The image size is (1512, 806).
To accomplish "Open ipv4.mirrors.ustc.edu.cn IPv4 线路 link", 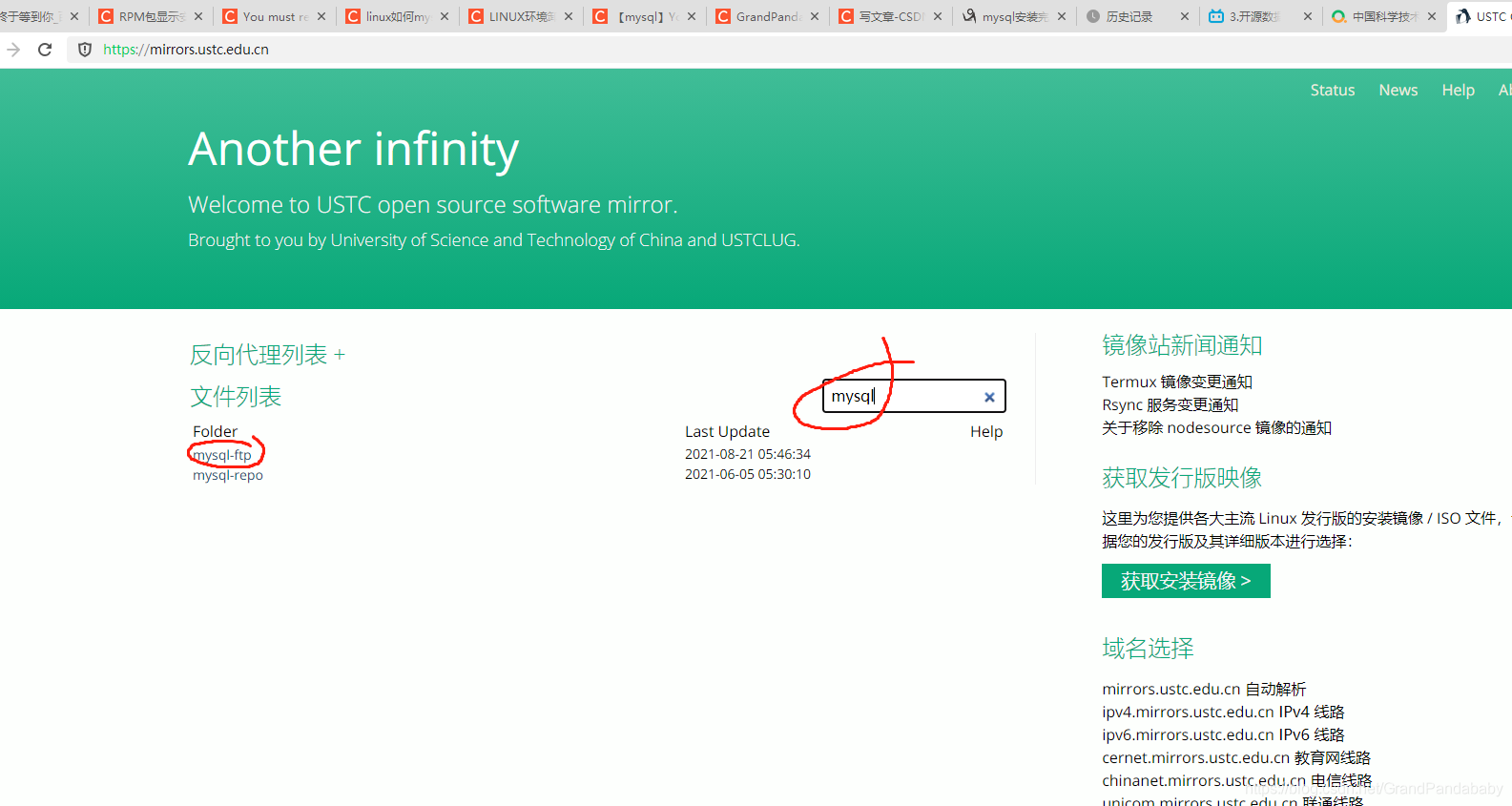I will pyautogui.click(x=1223, y=712).
